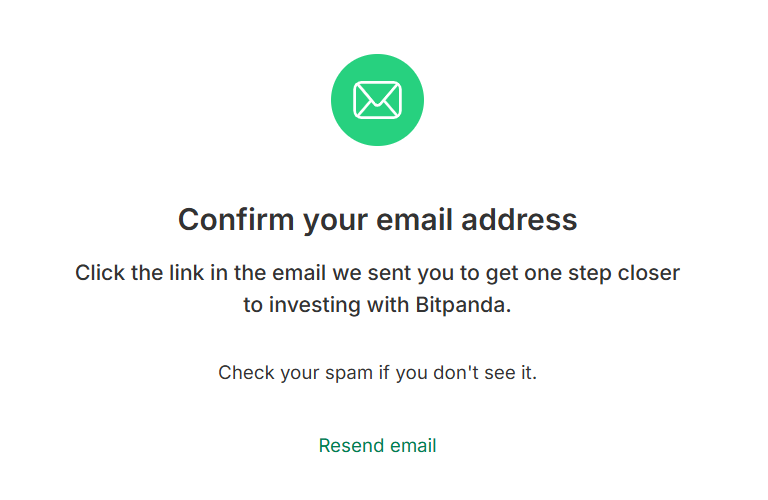Click the word email in the heading

(x=414, y=219)
